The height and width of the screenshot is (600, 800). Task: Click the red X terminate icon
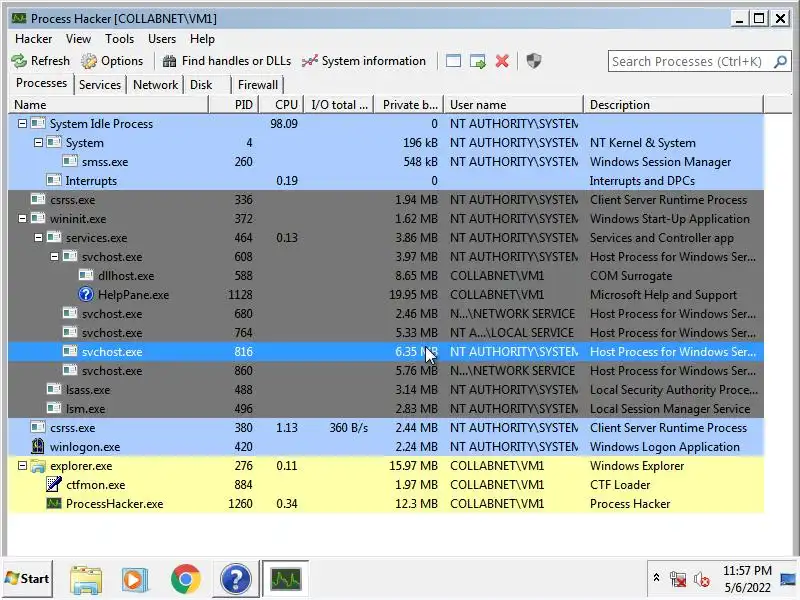click(502, 61)
